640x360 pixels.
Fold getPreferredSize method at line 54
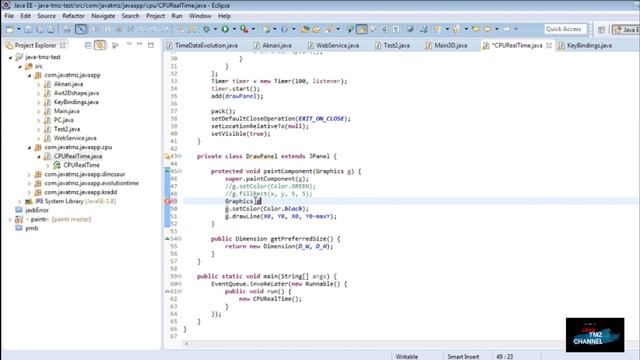coord(180,239)
